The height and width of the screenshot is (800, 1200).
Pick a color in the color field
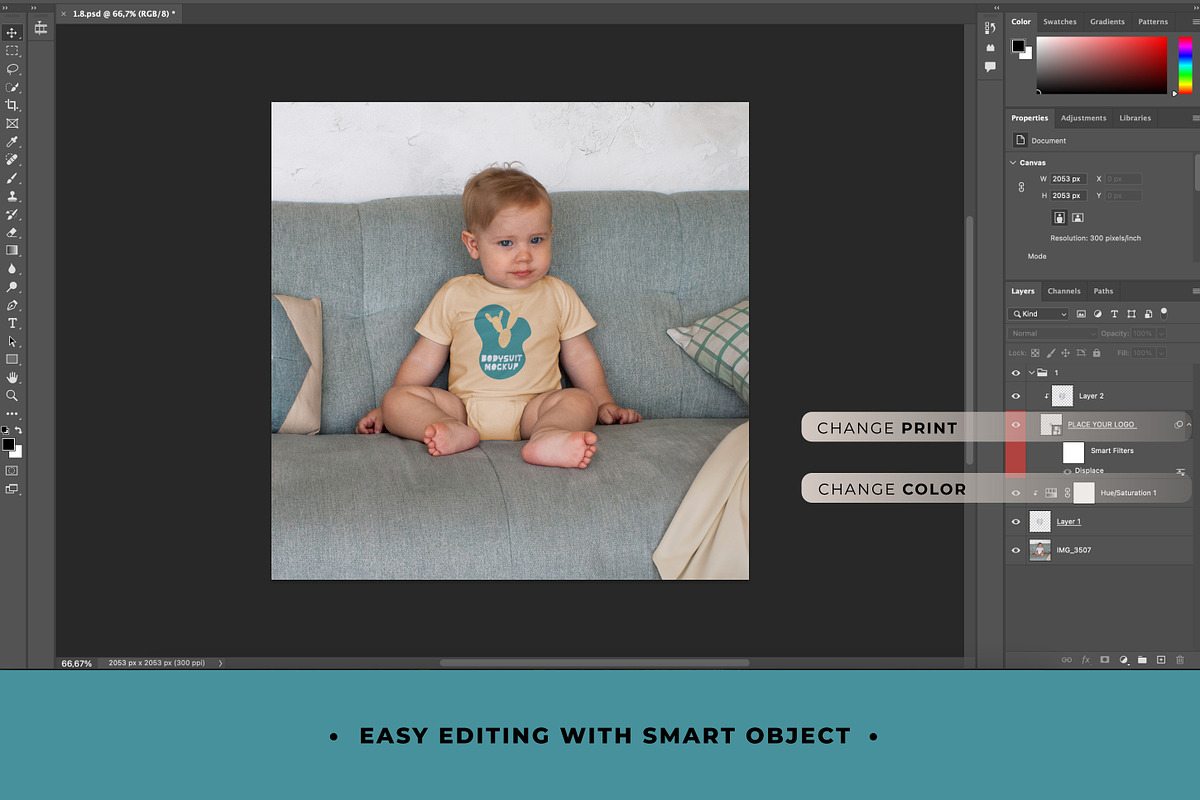point(1102,66)
